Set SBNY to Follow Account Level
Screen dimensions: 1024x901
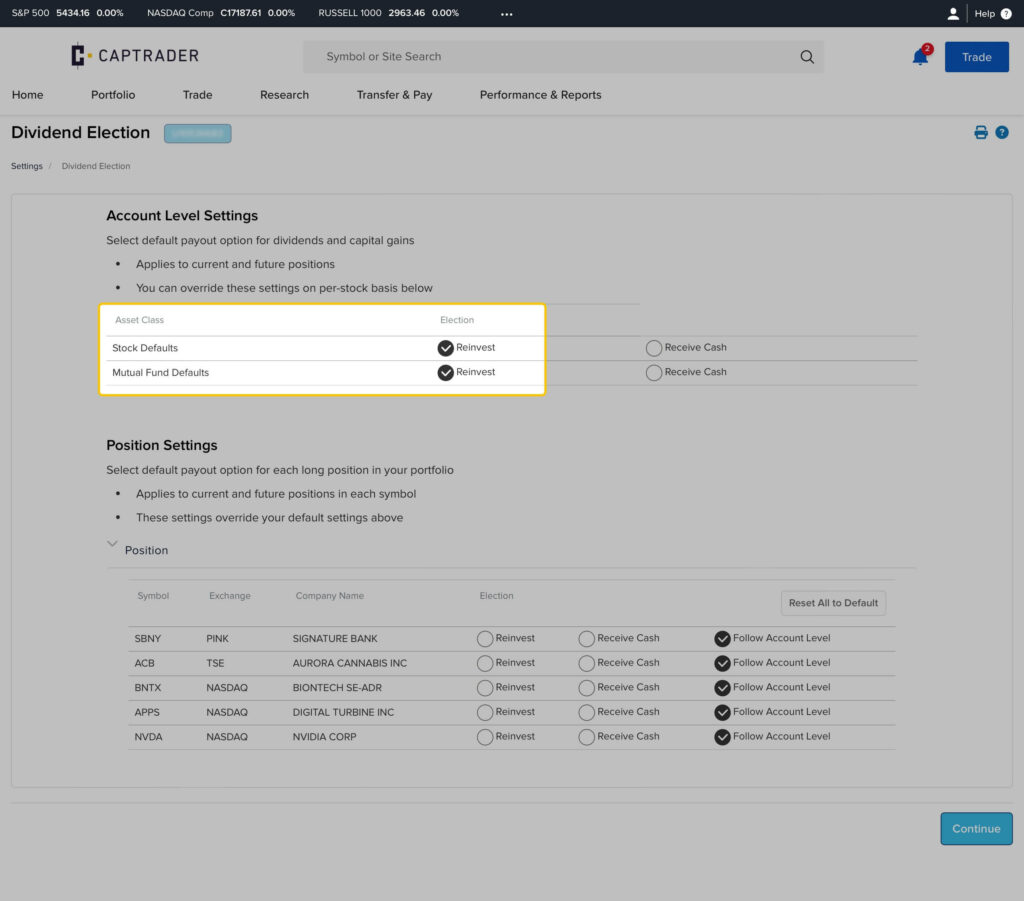click(x=722, y=639)
